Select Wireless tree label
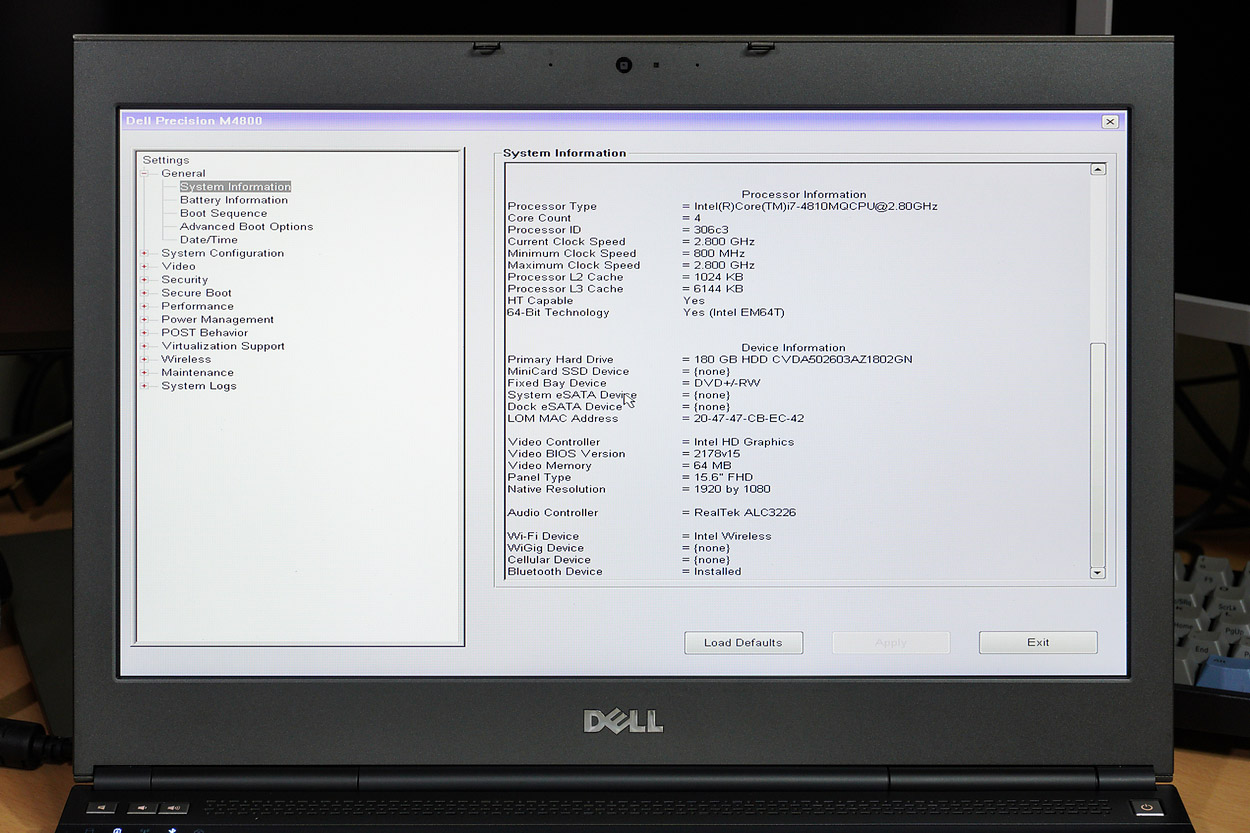Image resolution: width=1250 pixels, height=833 pixels. 187,359
